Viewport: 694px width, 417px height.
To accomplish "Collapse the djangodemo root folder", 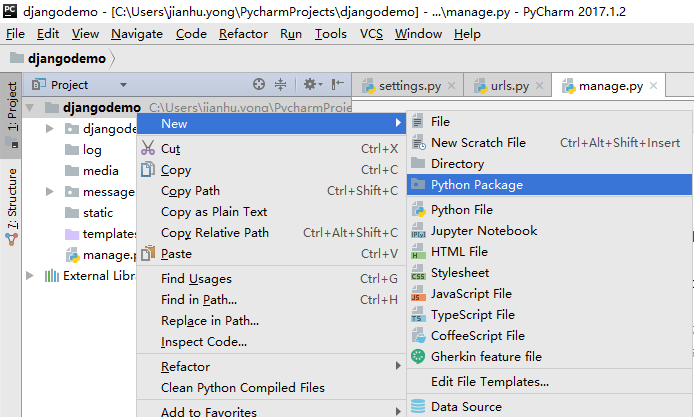I will (29, 107).
